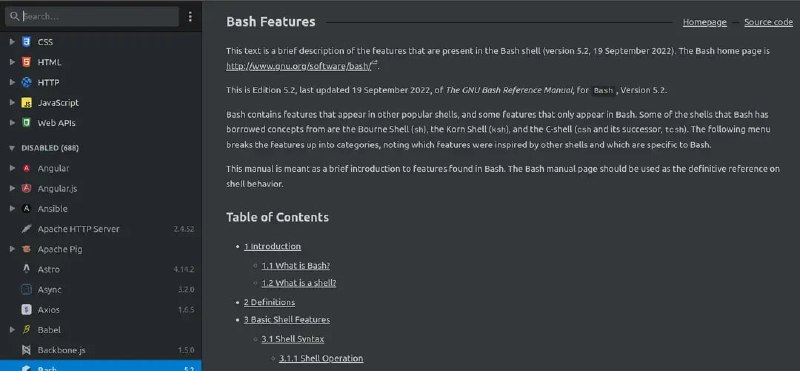Collapse the DISABLED (688) section
This screenshot has height=371, width=800.
tap(12, 148)
